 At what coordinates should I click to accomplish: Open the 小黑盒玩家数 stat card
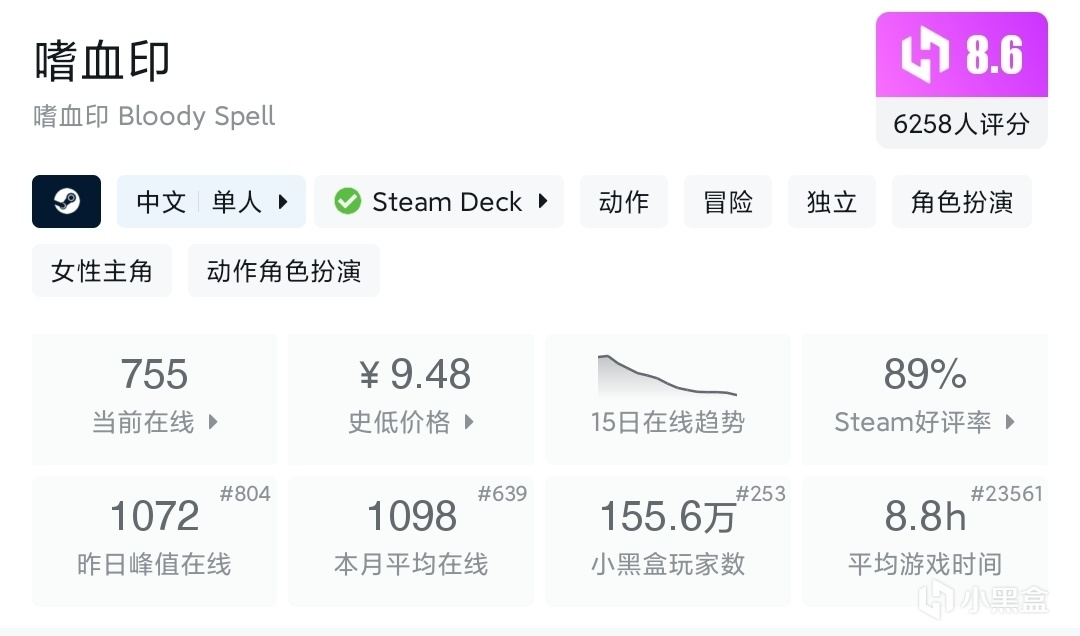pos(667,541)
